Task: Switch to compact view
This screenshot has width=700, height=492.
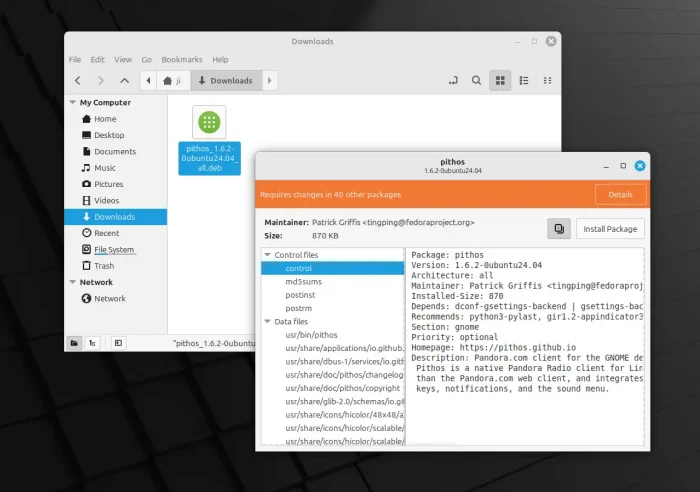Action: [547, 81]
